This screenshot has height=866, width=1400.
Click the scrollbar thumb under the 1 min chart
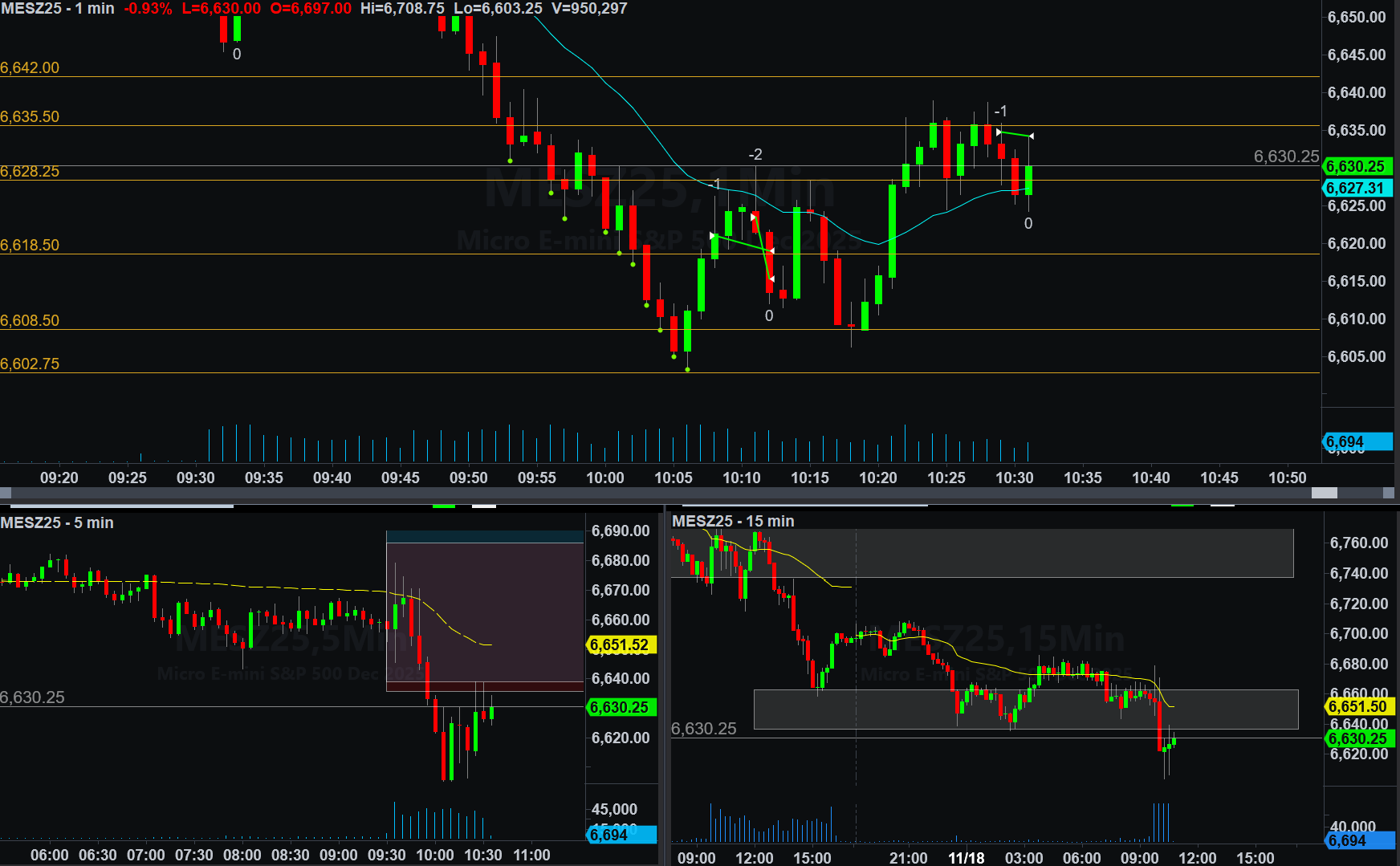[1324, 493]
